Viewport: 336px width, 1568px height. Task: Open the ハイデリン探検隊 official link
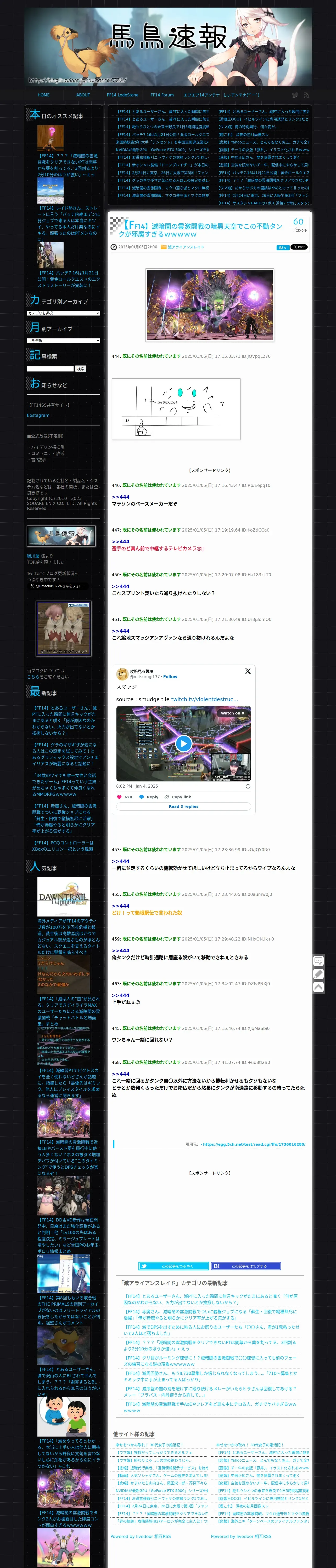click(x=48, y=447)
